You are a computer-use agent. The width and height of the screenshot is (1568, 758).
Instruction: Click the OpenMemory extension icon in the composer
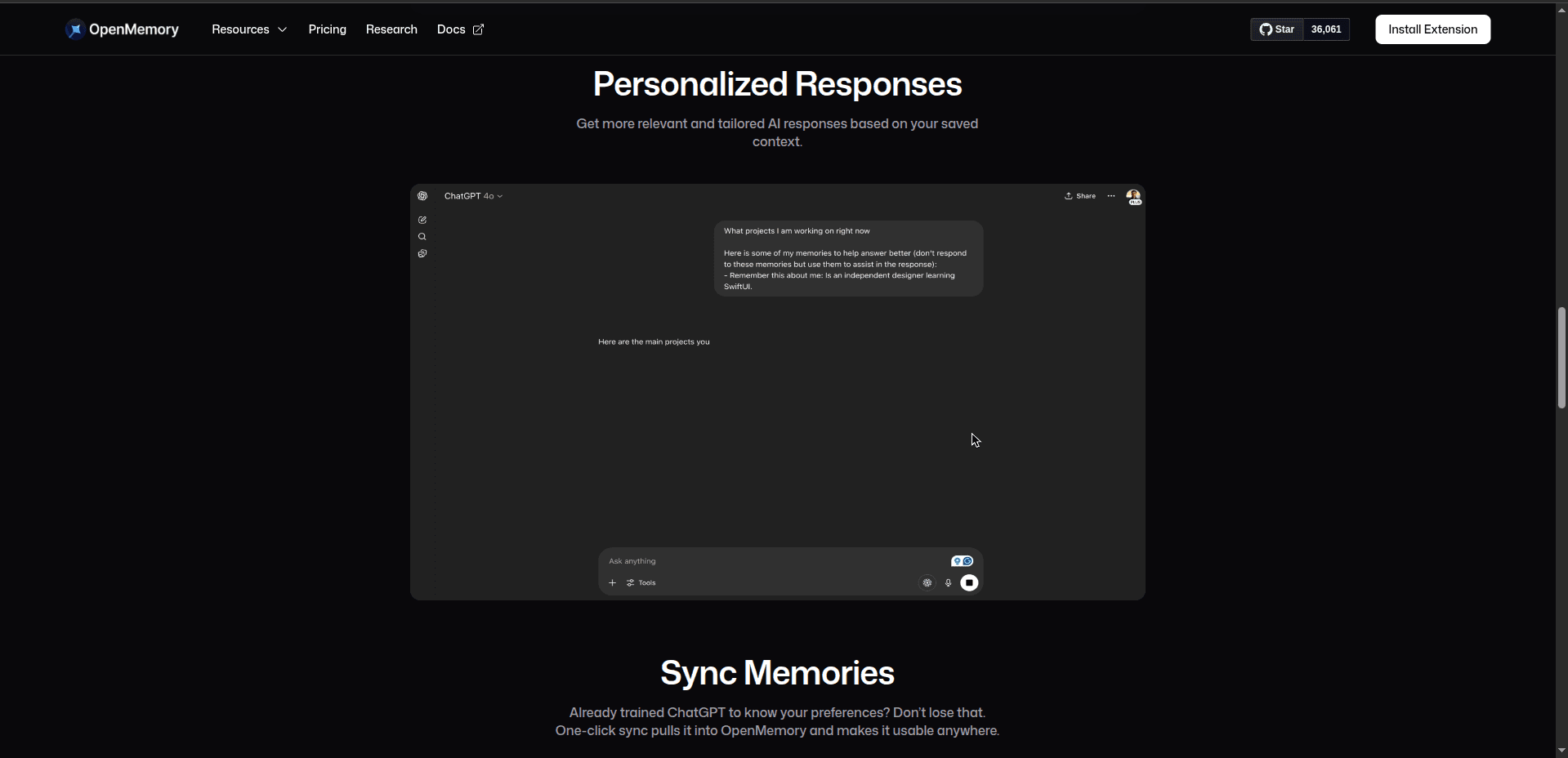click(927, 582)
